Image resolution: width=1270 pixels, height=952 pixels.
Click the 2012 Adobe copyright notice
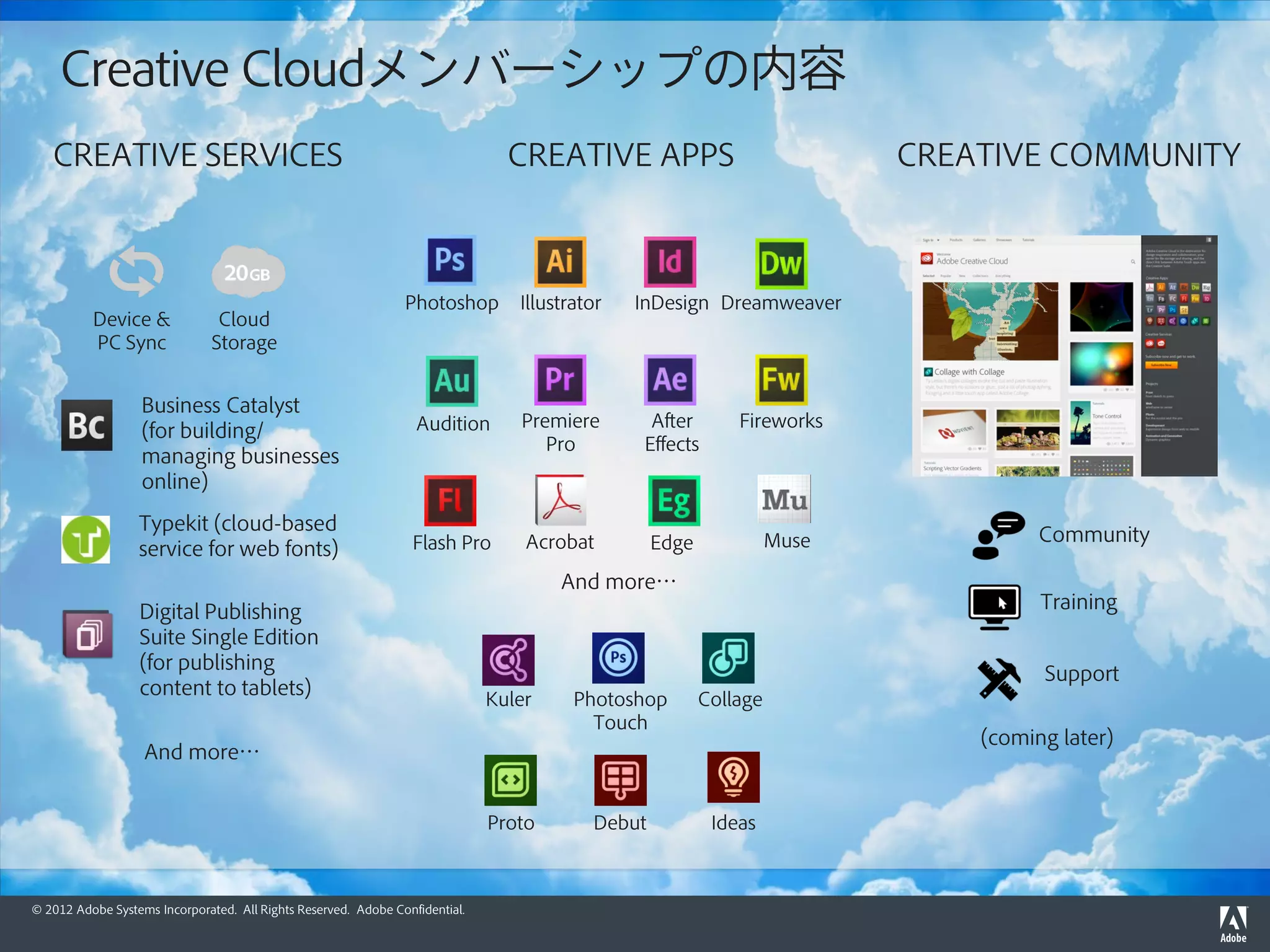248,909
